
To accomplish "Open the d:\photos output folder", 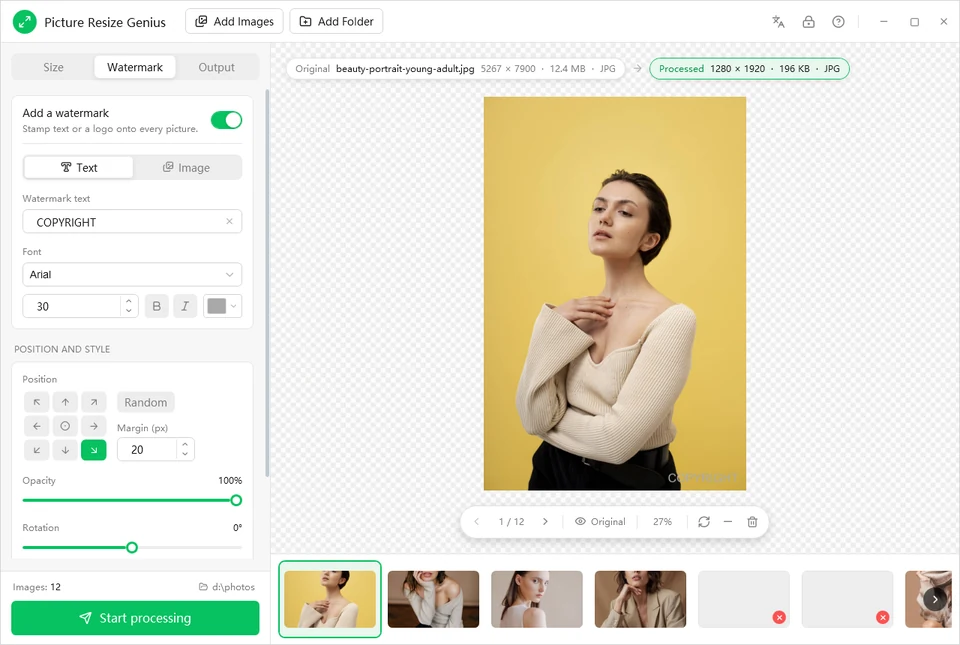I will (x=227, y=586).
